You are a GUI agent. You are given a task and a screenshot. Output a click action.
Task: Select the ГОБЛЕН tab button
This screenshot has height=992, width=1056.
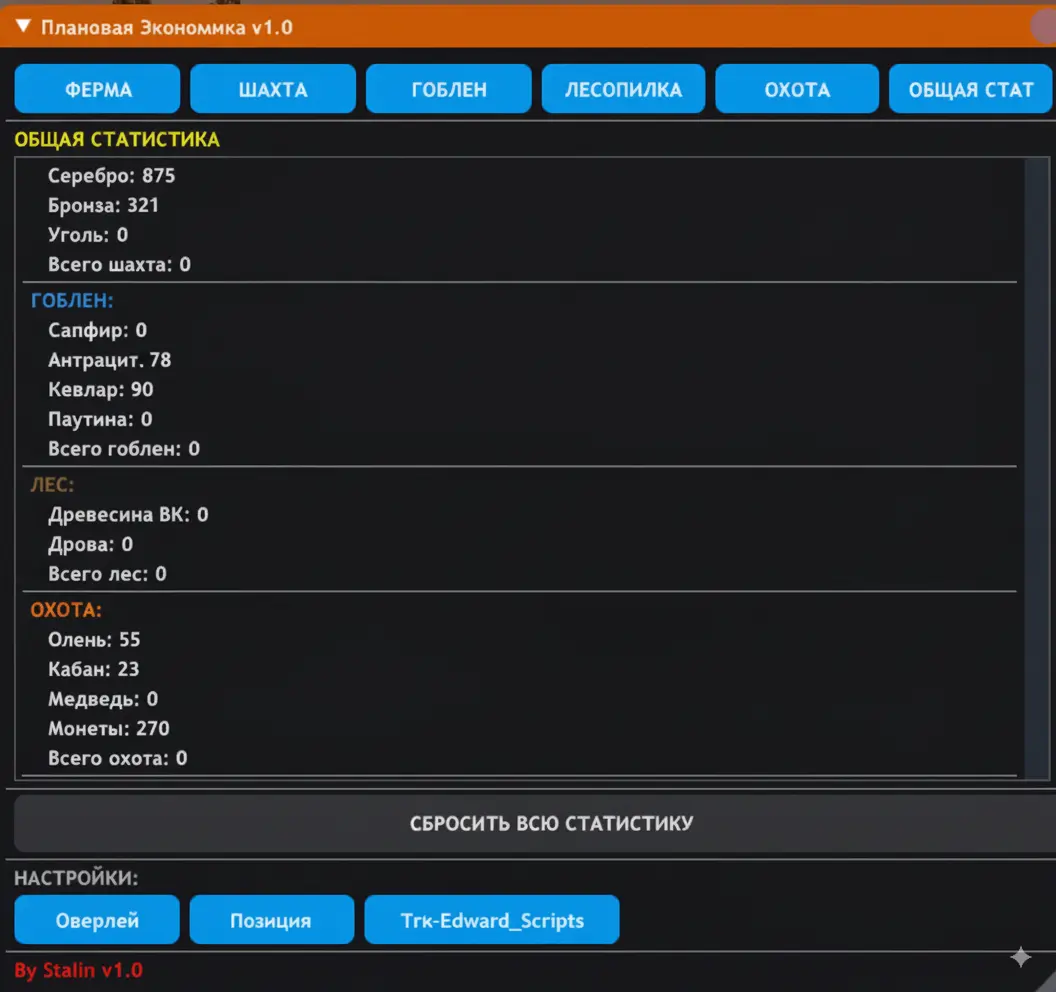point(449,90)
